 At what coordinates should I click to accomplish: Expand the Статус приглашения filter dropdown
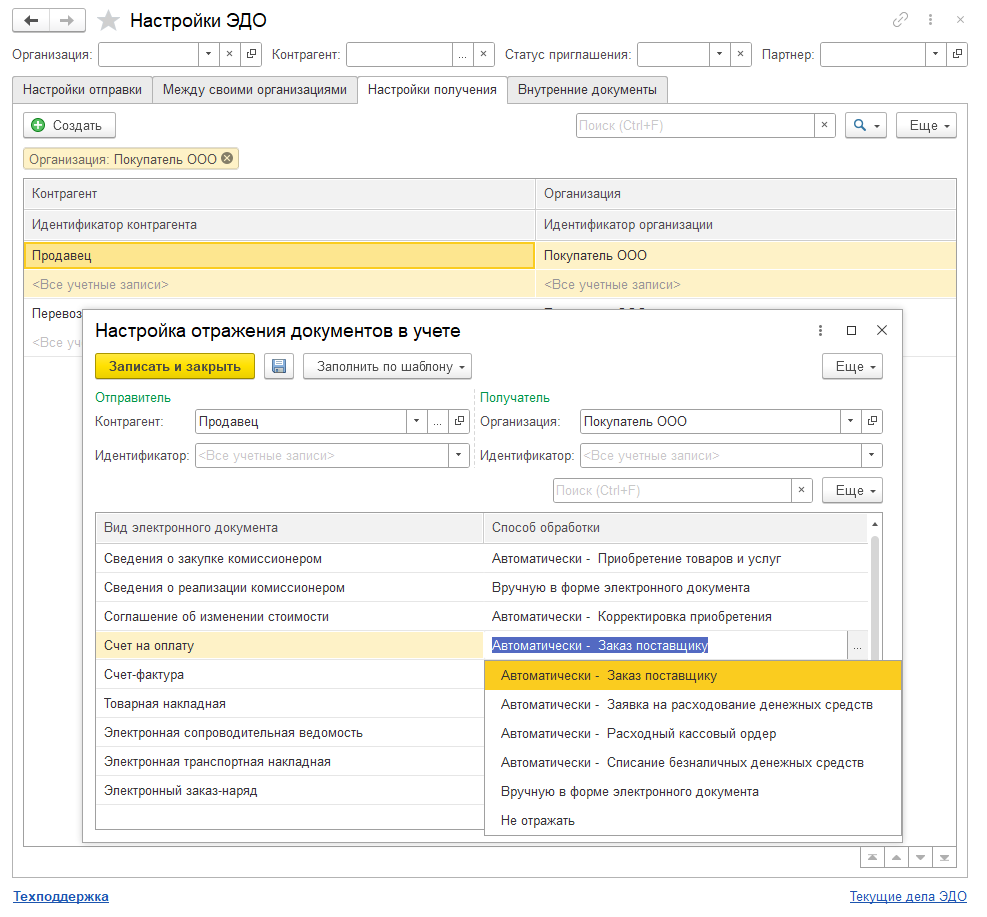719,54
